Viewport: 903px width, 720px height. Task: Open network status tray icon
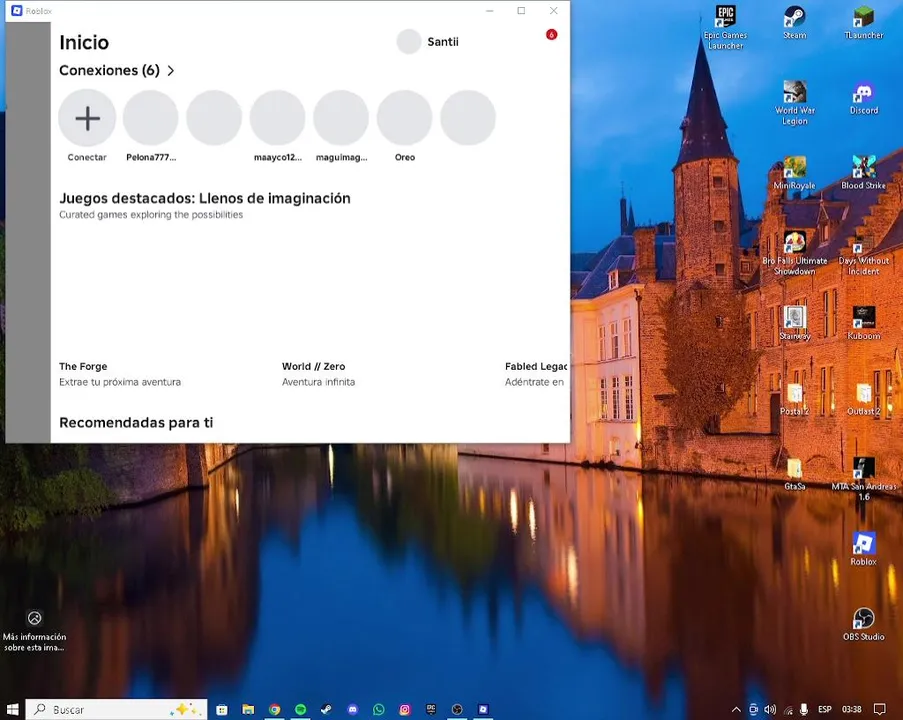(x=788, y=709)
